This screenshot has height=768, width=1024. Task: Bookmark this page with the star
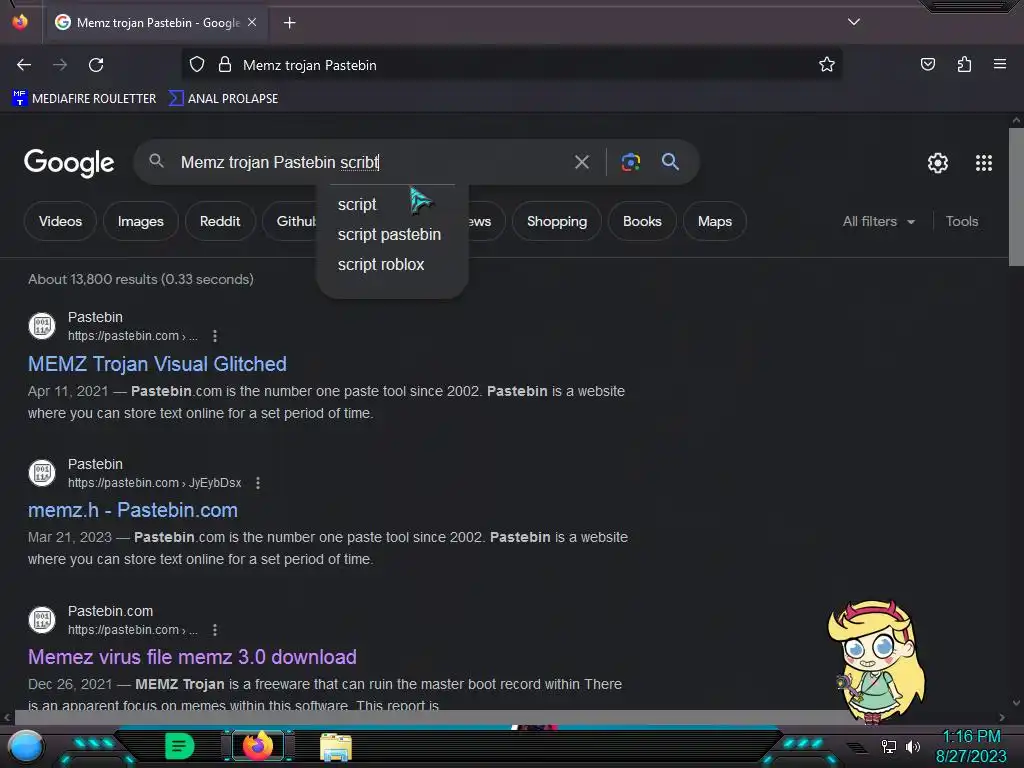pyautogui.click(x=827, y=65)
